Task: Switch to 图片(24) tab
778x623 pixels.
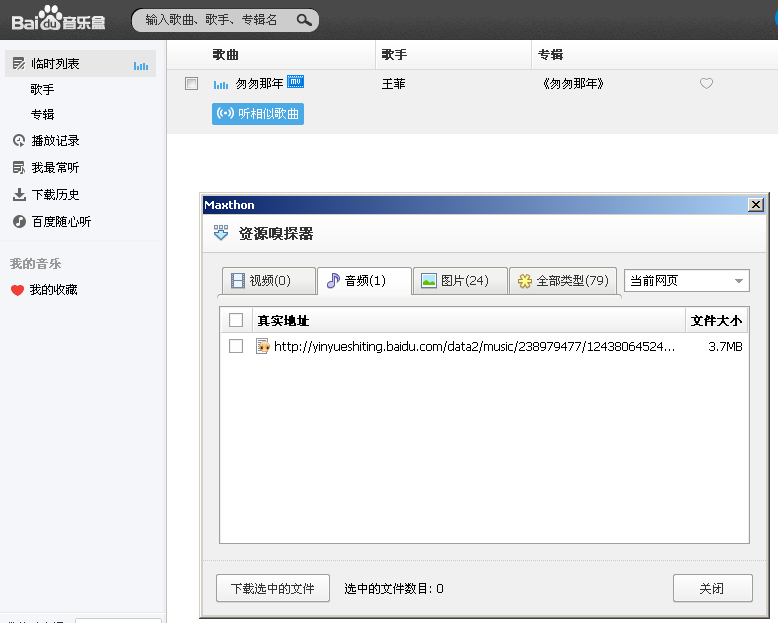Action: point(460,281)
